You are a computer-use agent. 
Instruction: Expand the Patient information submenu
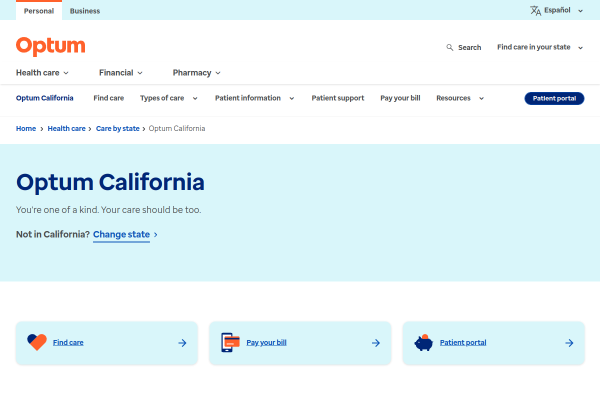254,98
